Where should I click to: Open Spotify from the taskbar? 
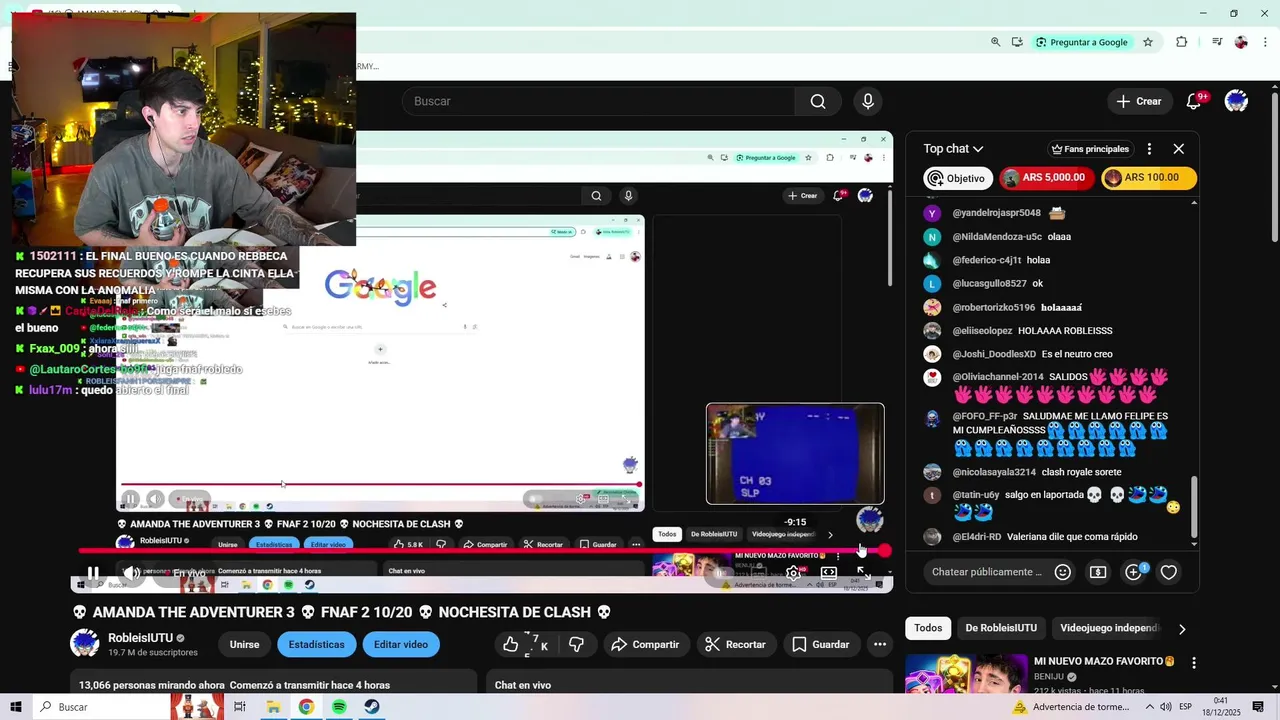point(339,707)
